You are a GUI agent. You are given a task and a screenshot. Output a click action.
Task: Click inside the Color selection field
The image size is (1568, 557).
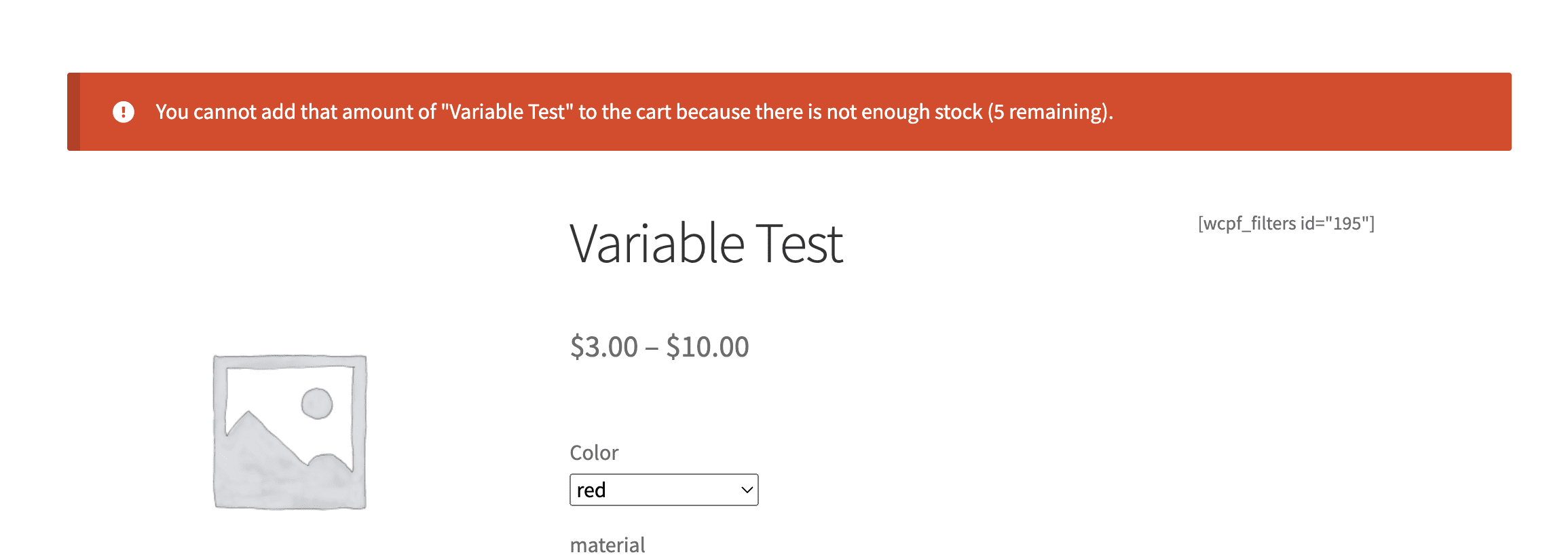pyautogui.click(x=663, y=489)
